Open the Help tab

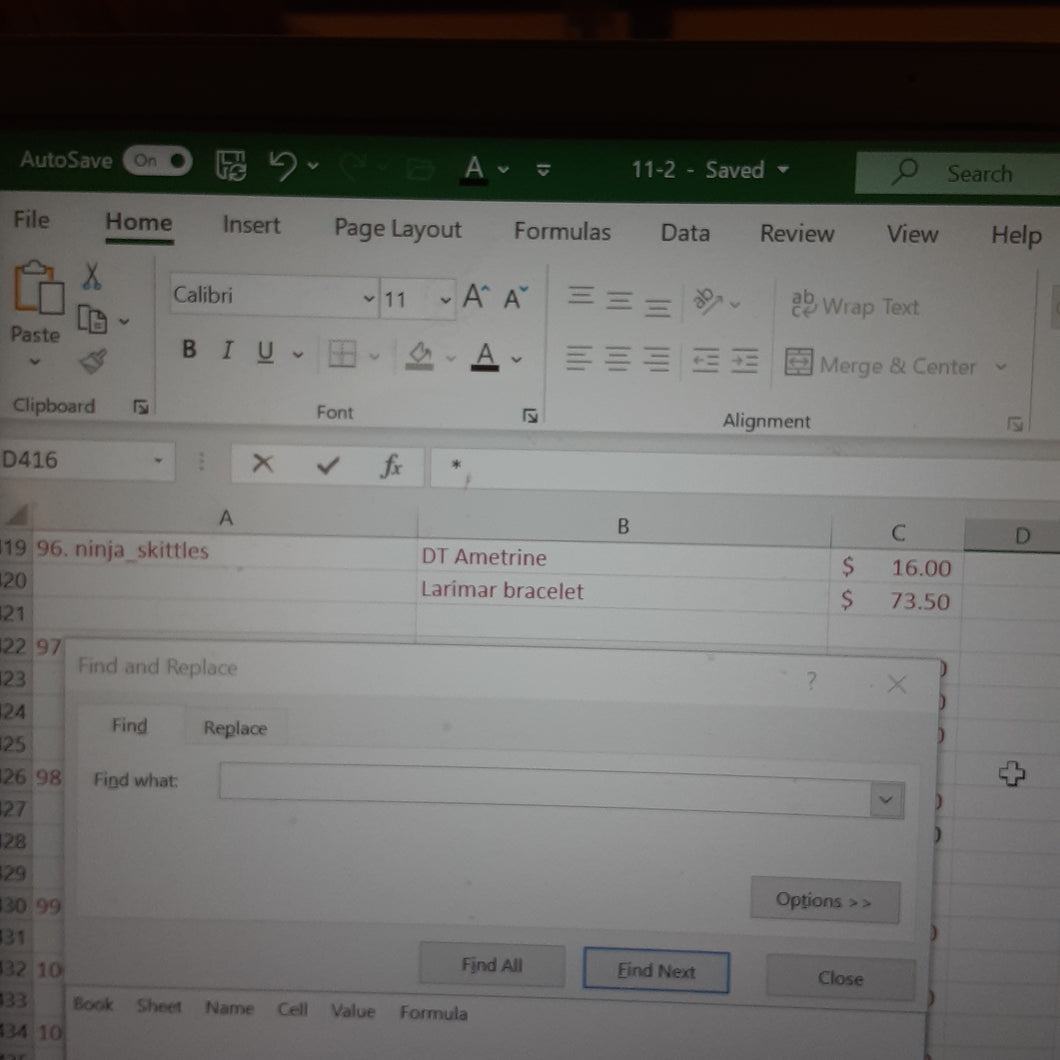pos(1015,236)
